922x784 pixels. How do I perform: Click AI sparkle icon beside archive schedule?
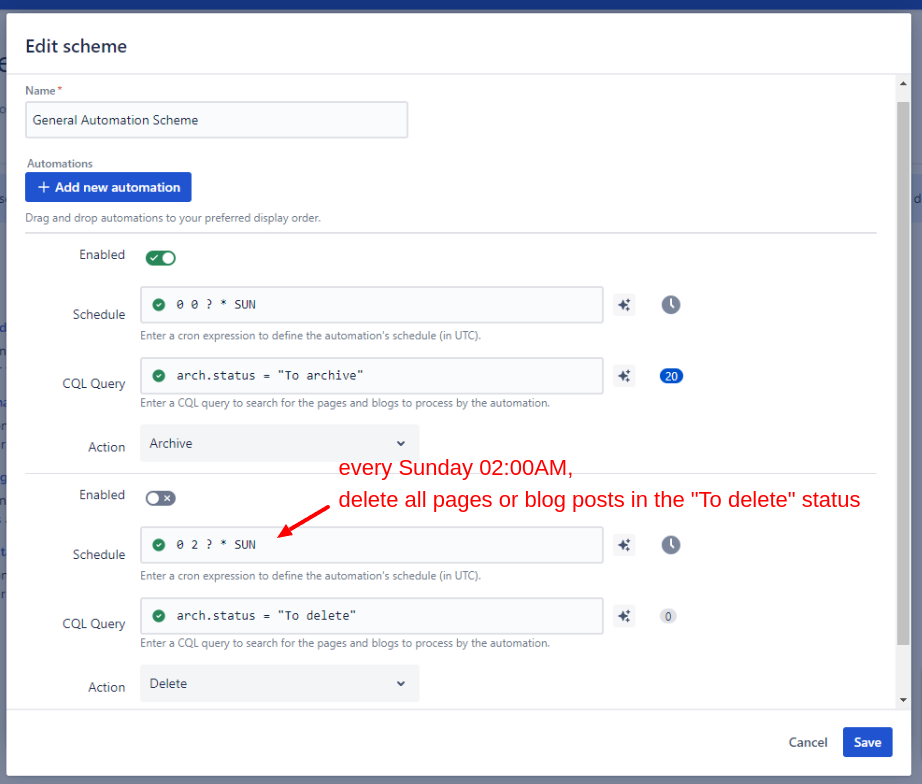[x=624, y=305]
